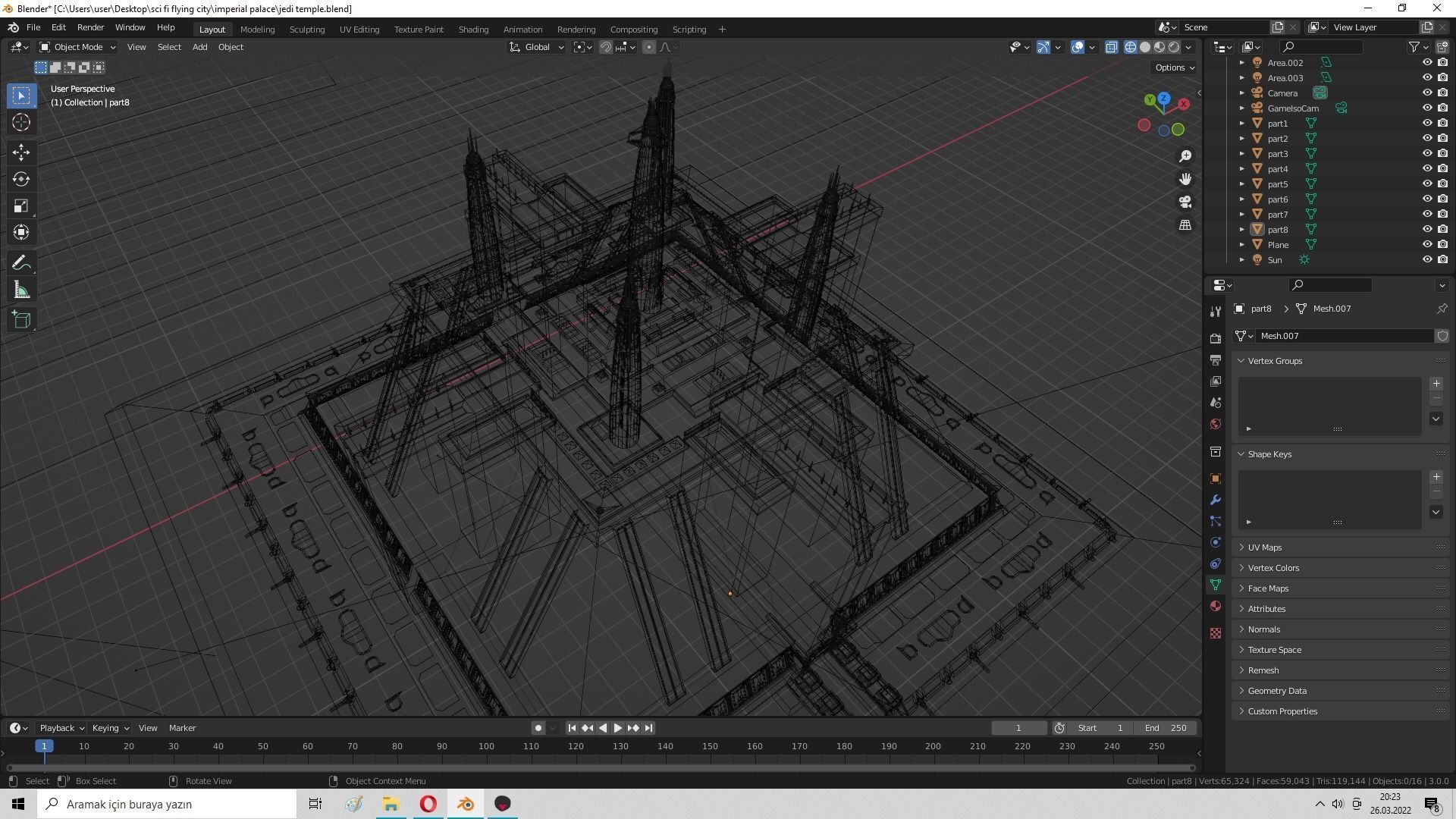Select the Rotate tool

click(x=21, y=179)
